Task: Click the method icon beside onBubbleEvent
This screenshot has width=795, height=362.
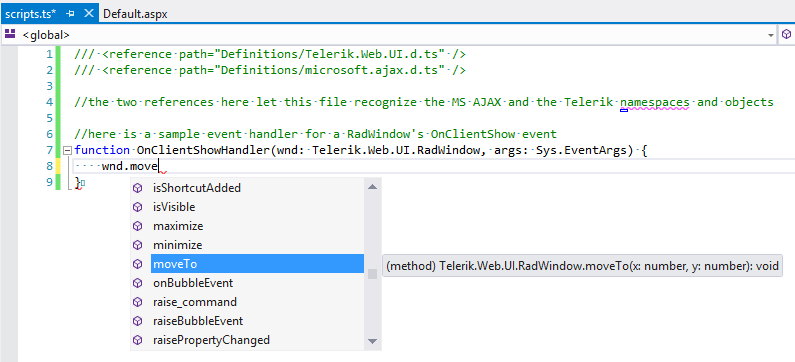Action: [137, 283]
